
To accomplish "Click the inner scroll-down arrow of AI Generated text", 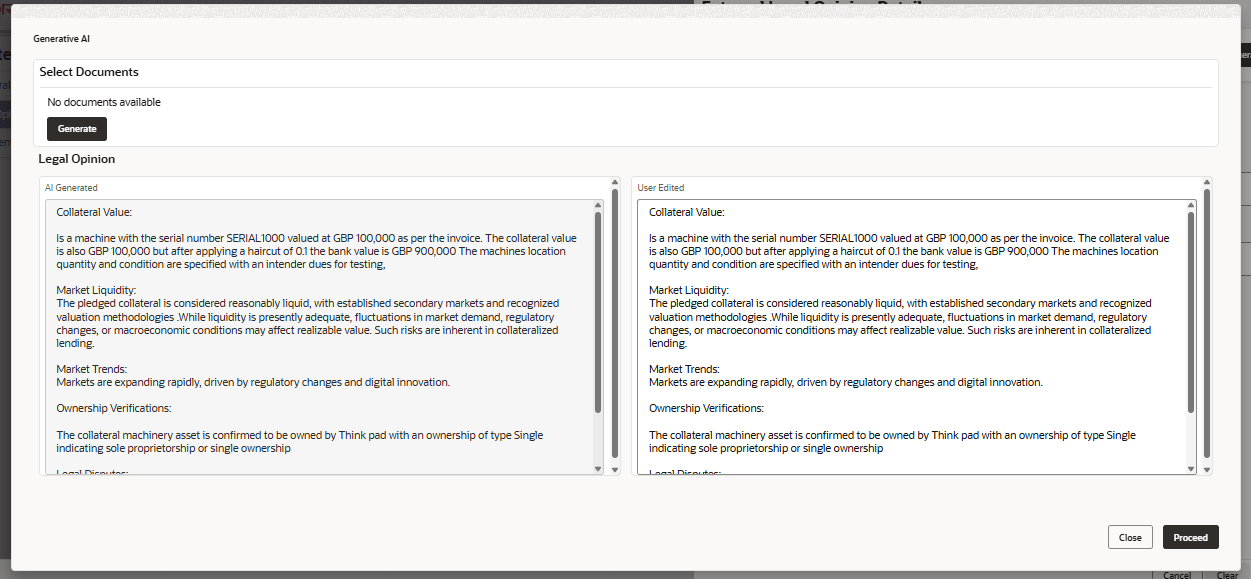I will (x=598, y=468).
